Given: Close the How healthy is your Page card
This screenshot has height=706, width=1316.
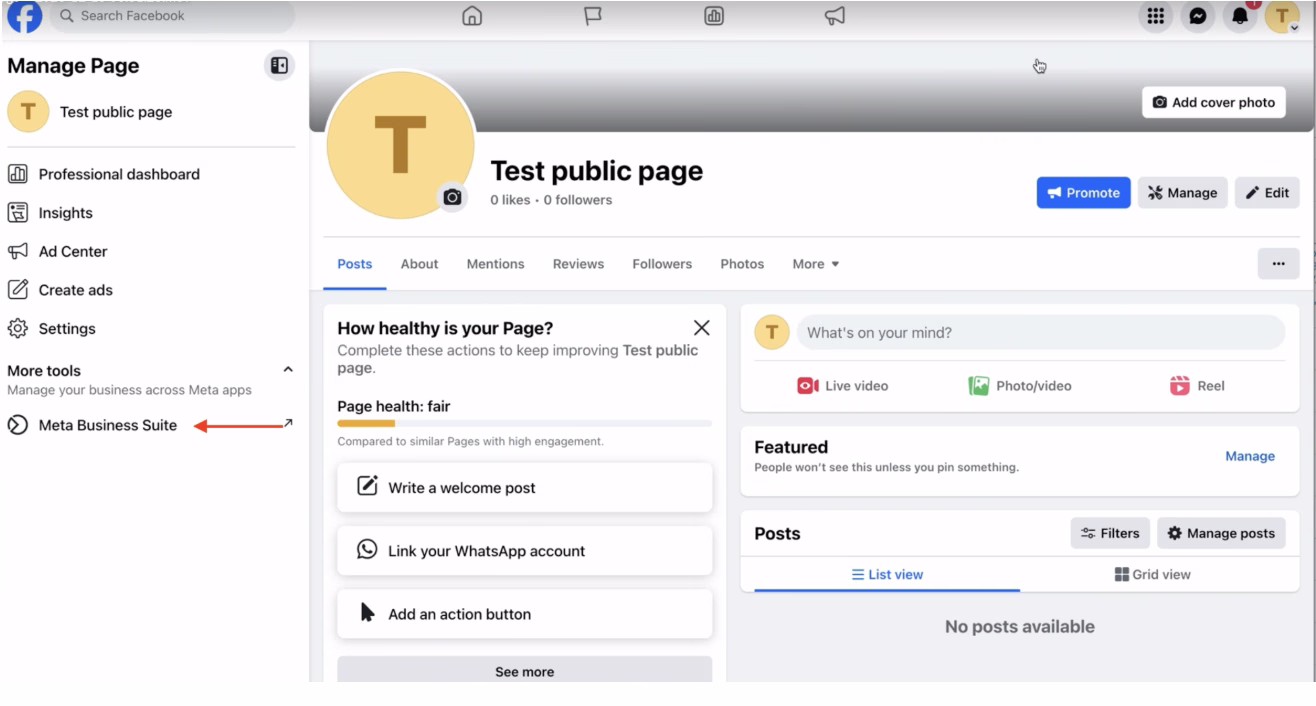Looking at the screenshot, I should (x=702, y=328).
